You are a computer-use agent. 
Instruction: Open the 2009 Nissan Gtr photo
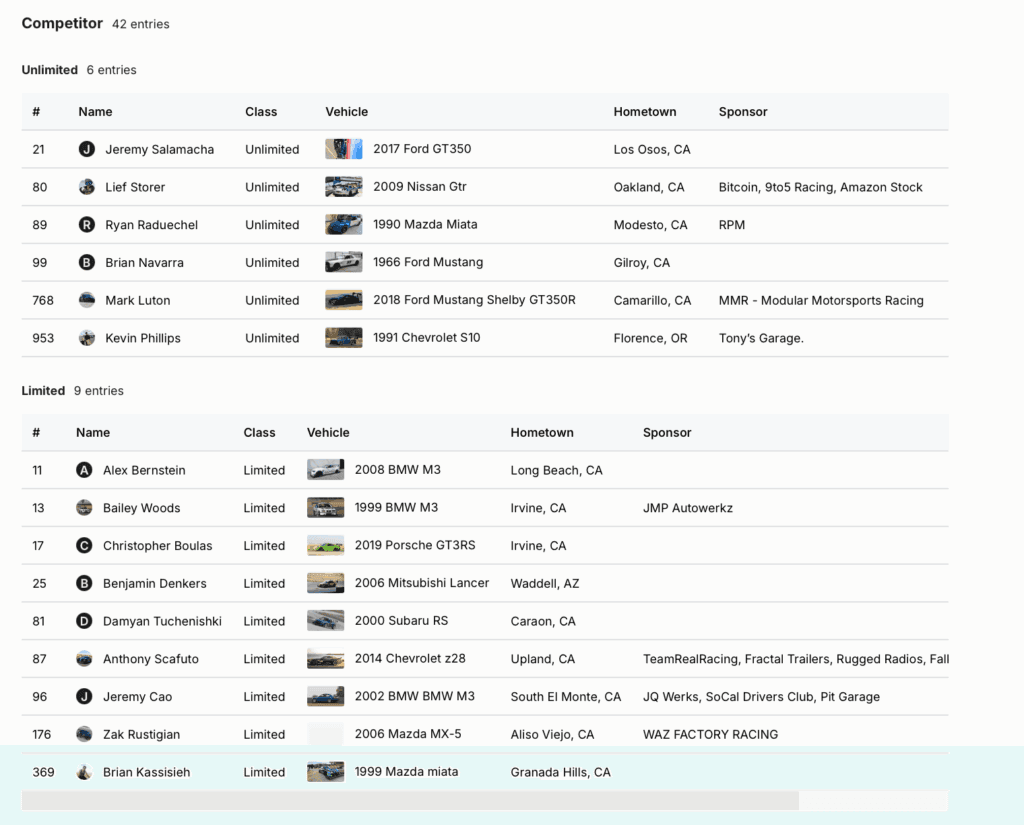pos(343,187)
